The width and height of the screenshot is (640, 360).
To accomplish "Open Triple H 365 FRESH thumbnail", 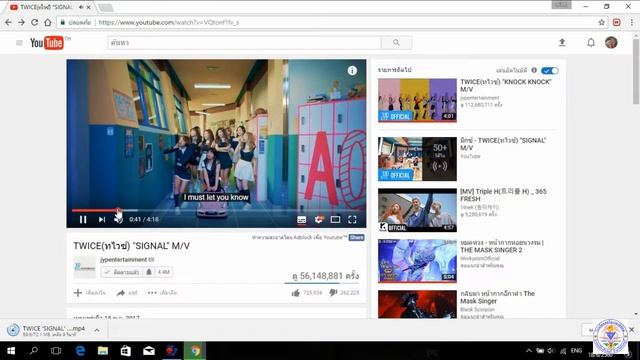I will coord(417,210).
